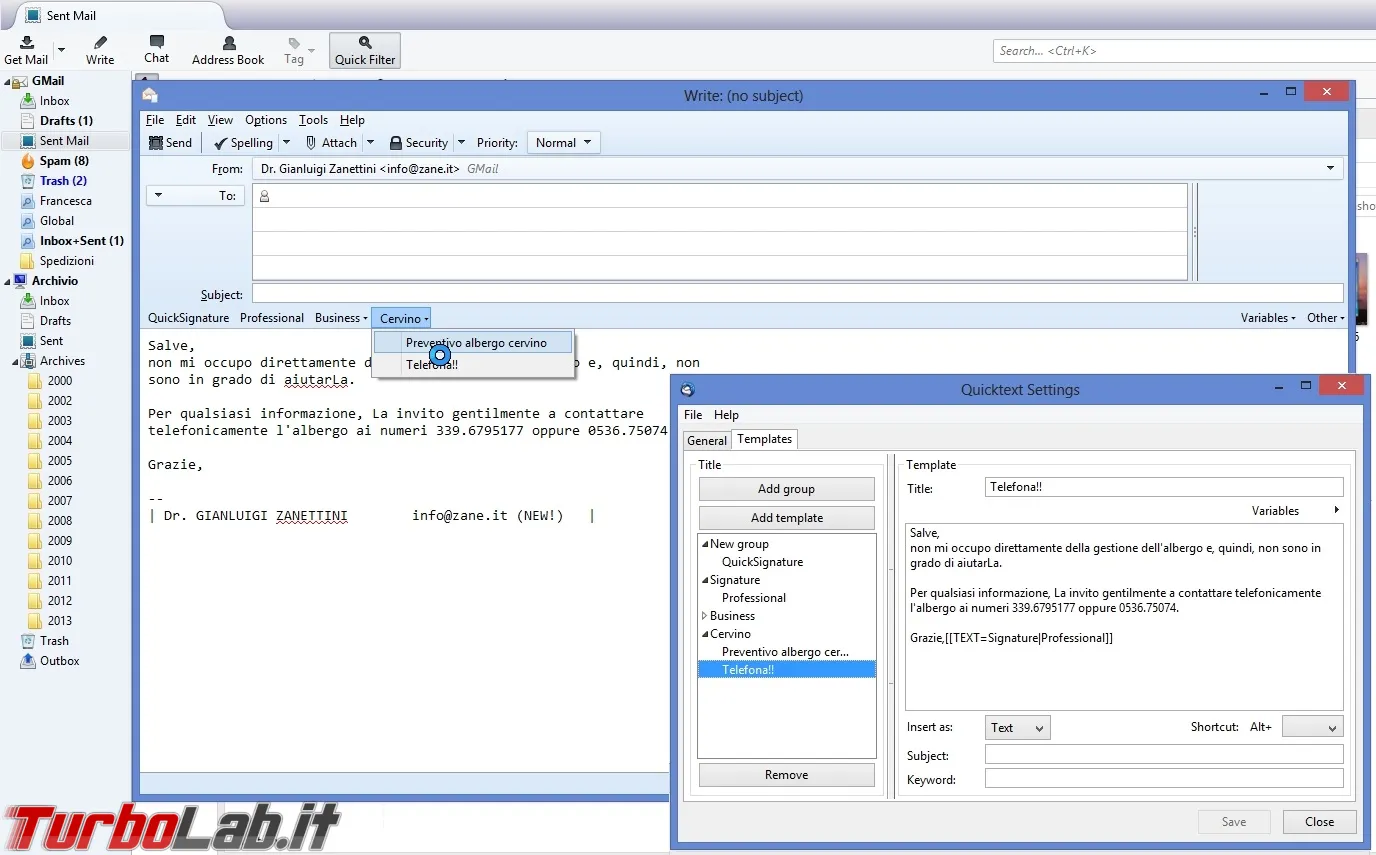Collapse the Archives folder tree
This screenshot has height=855, width=1376.
[x=16, y=361]
